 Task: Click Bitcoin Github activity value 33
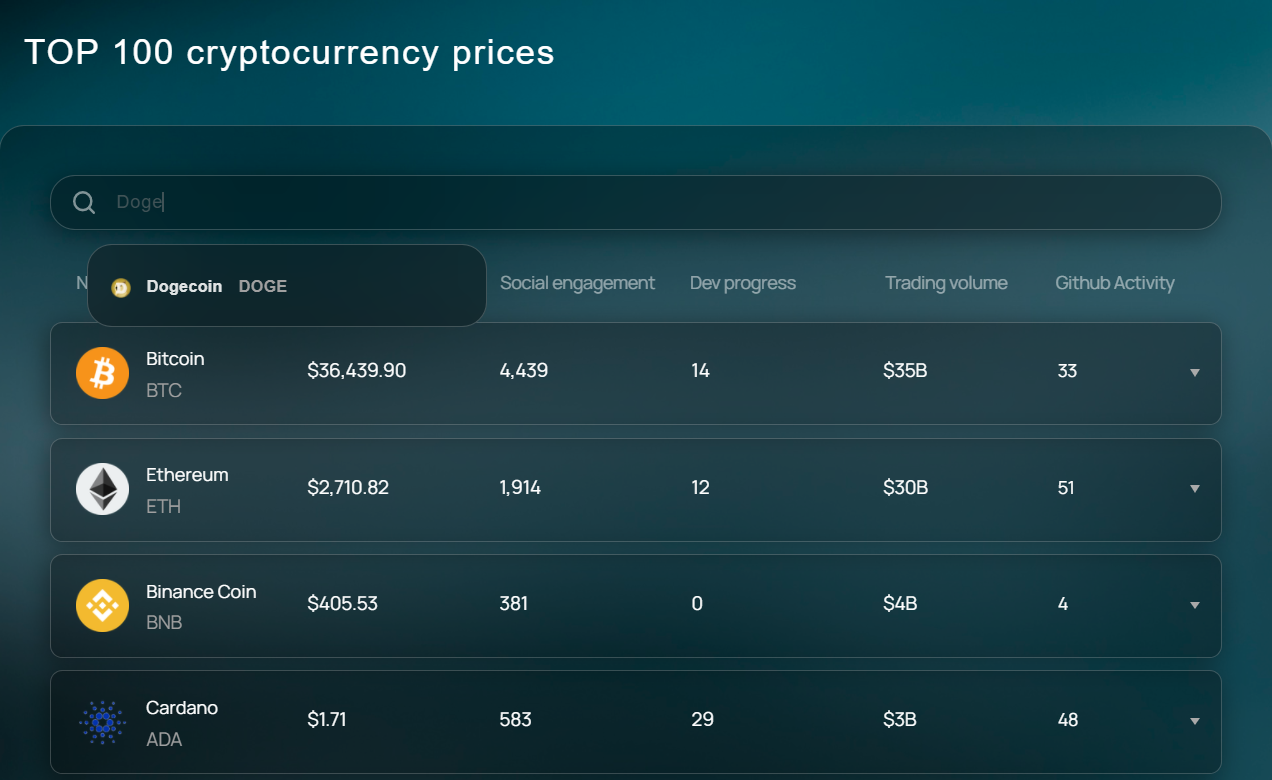1067,371
